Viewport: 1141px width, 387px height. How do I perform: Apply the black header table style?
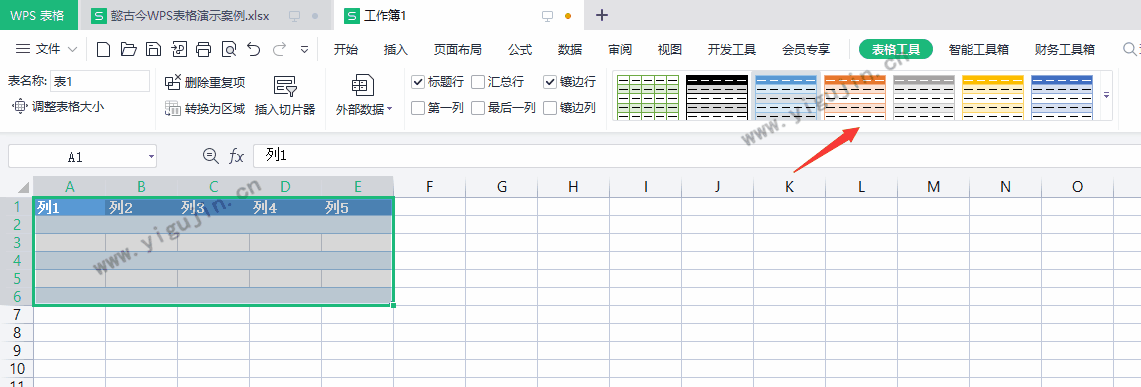pos(717,96)
